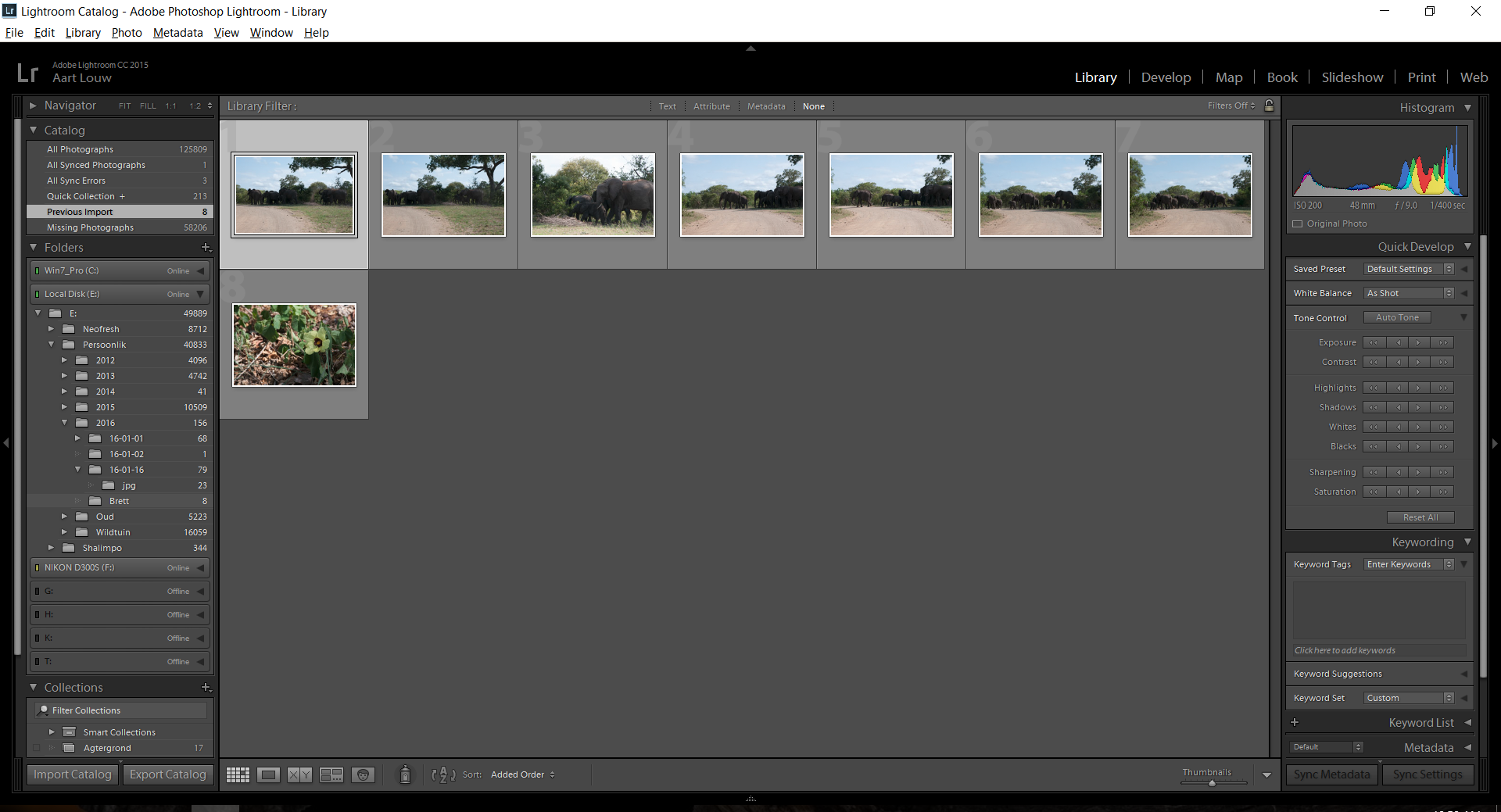Set Navigator zoom to FIT
The height and width of the screenshot is (812, 1501).
124,106
